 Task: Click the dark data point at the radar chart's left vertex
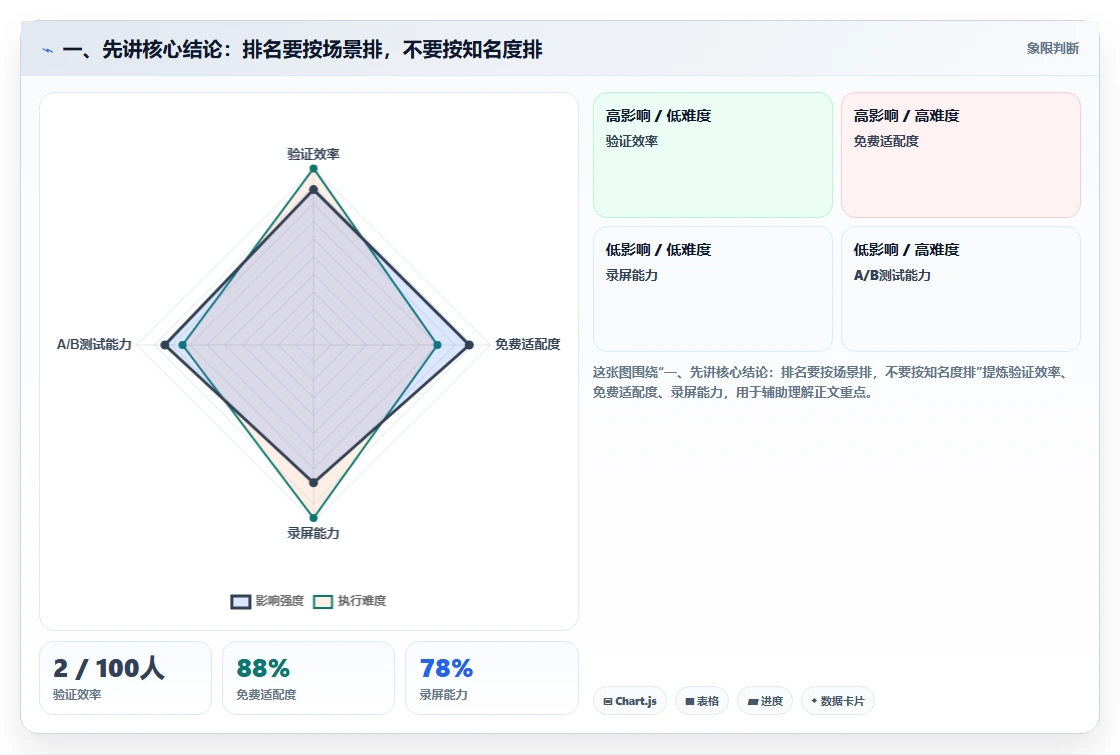point(165,345)
